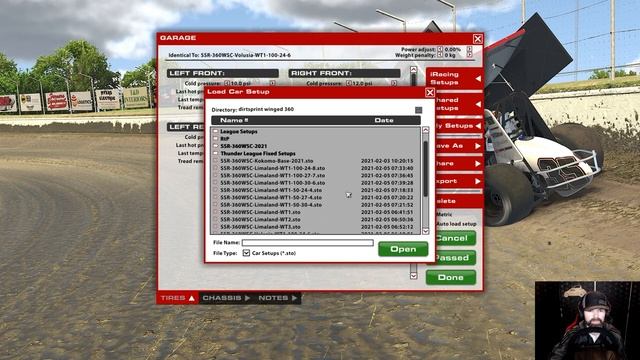The image size is (640, 360).
Task: Click the setup file list scrollbar thumb
Action: [x=425, y=169]
